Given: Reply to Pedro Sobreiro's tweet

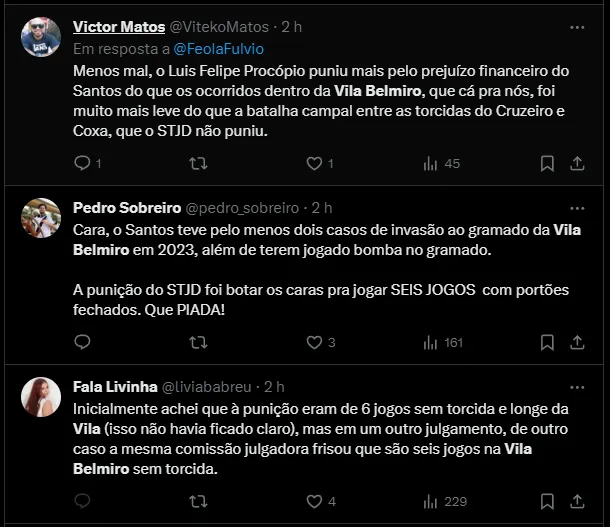Looking at the screenshot, I should tap(83, 343).
